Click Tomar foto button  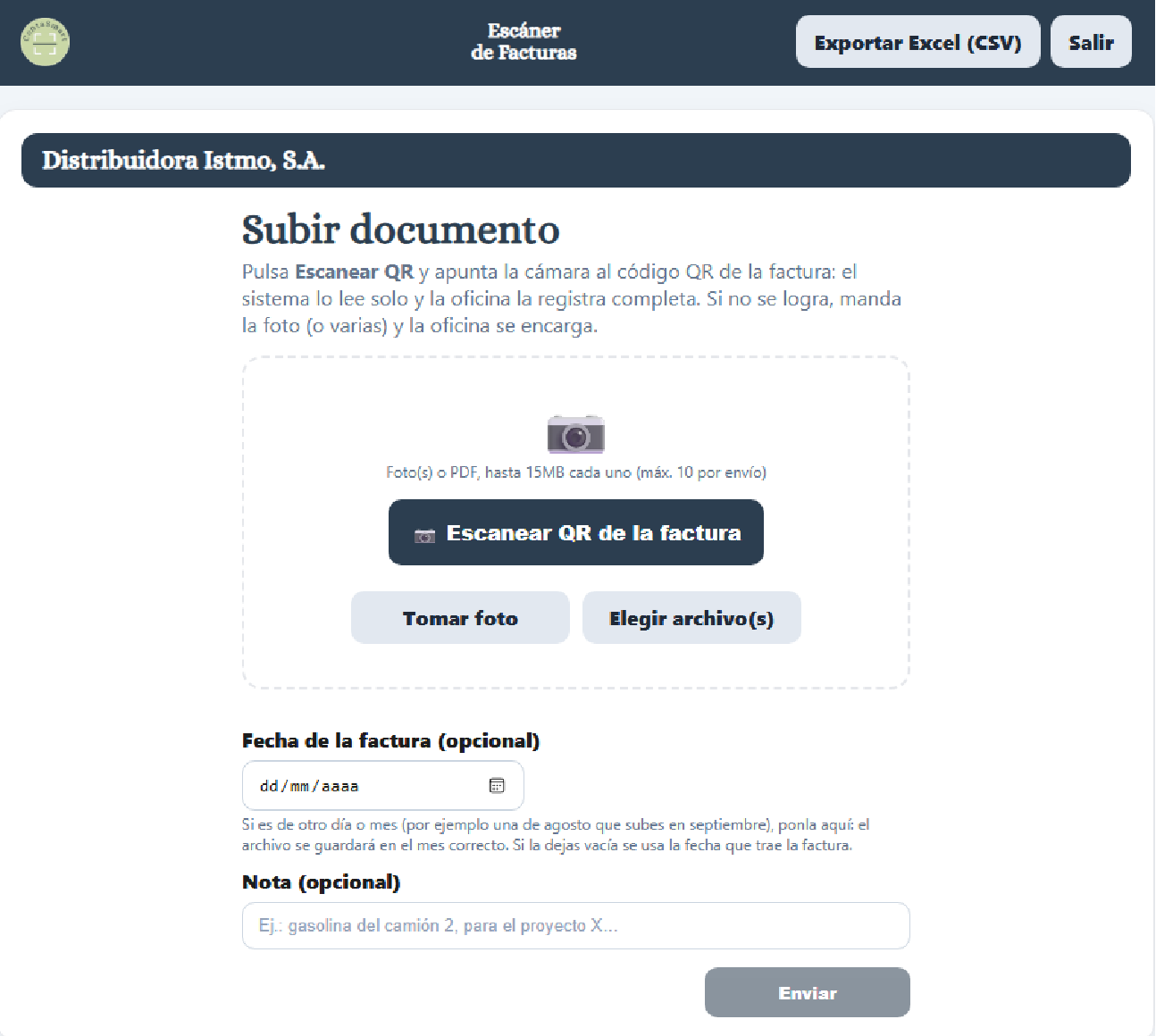[x=460, y=618]
